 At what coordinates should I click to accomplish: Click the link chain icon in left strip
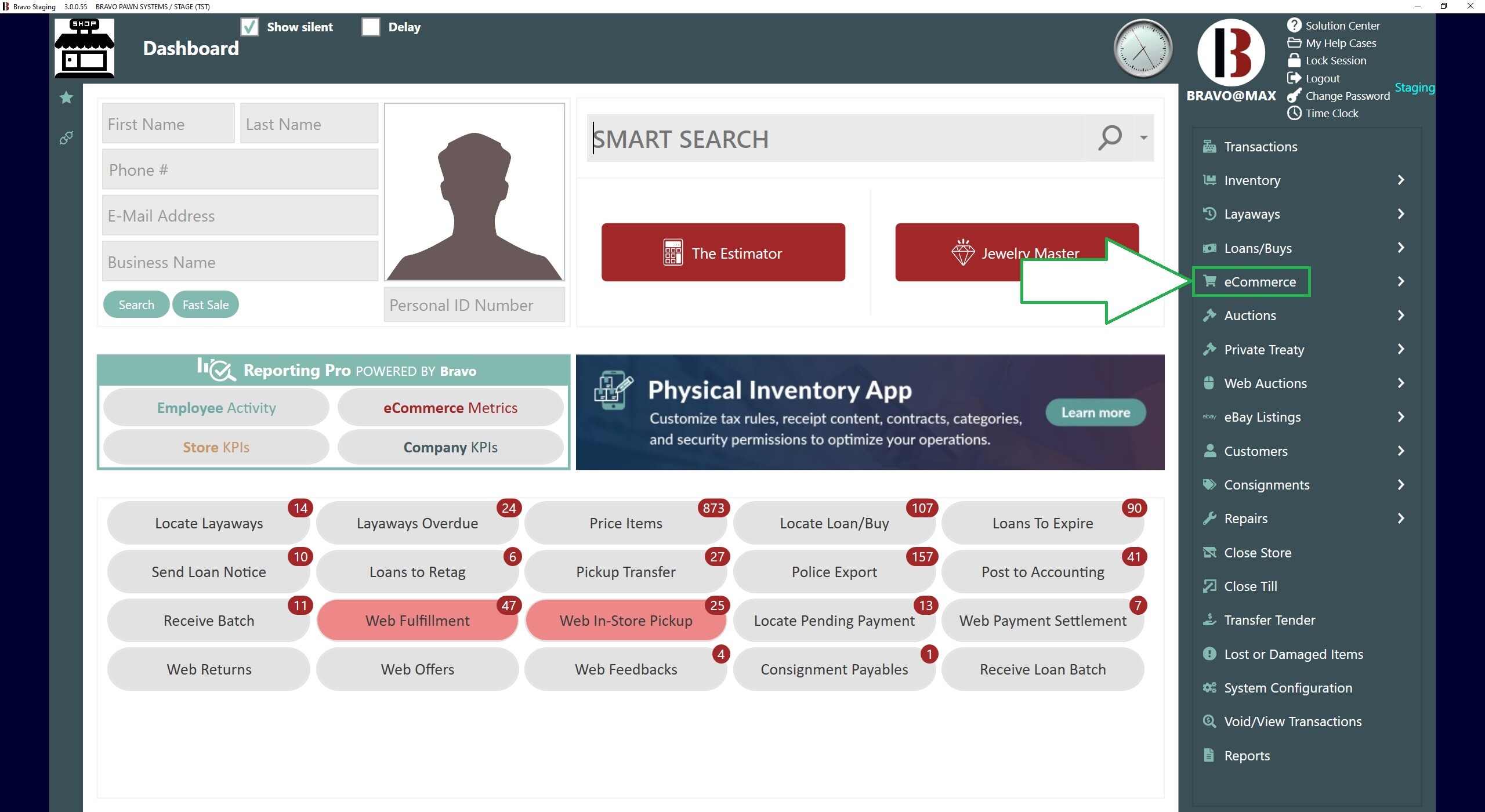point(66,138)
